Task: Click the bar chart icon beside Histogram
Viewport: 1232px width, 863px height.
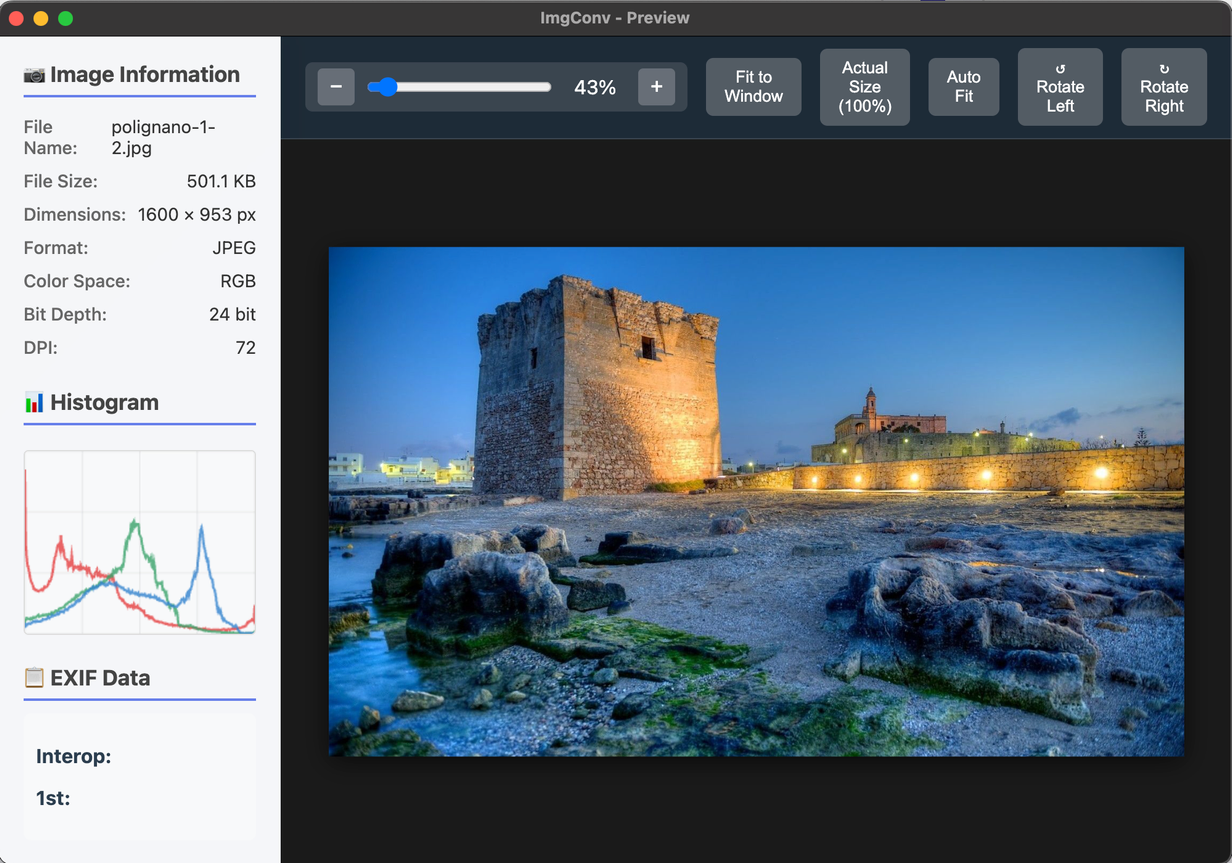Action: [x=35, y=403]
